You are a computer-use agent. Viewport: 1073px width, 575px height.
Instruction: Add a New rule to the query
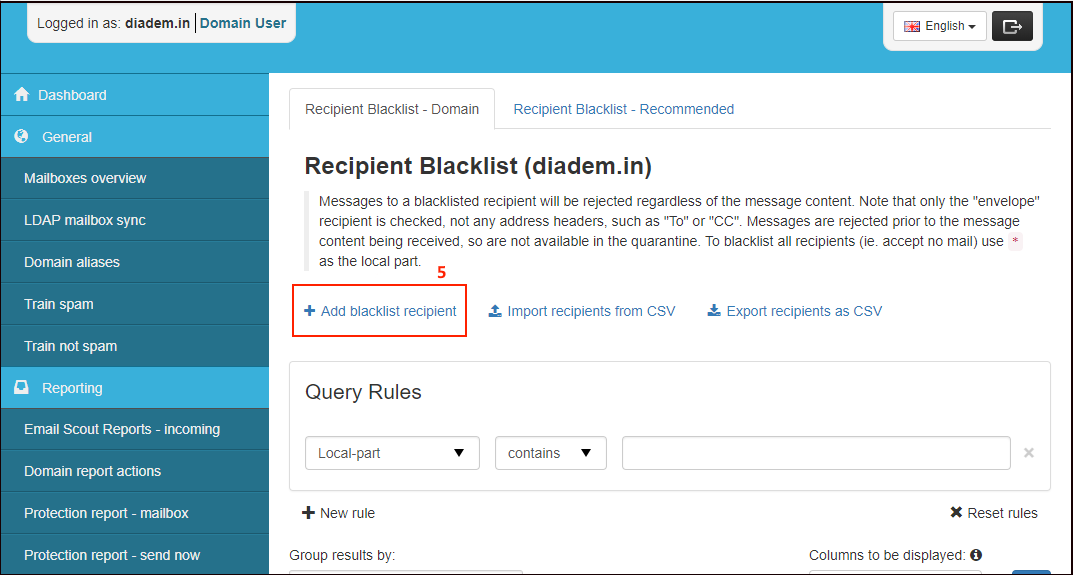point(338,513)
